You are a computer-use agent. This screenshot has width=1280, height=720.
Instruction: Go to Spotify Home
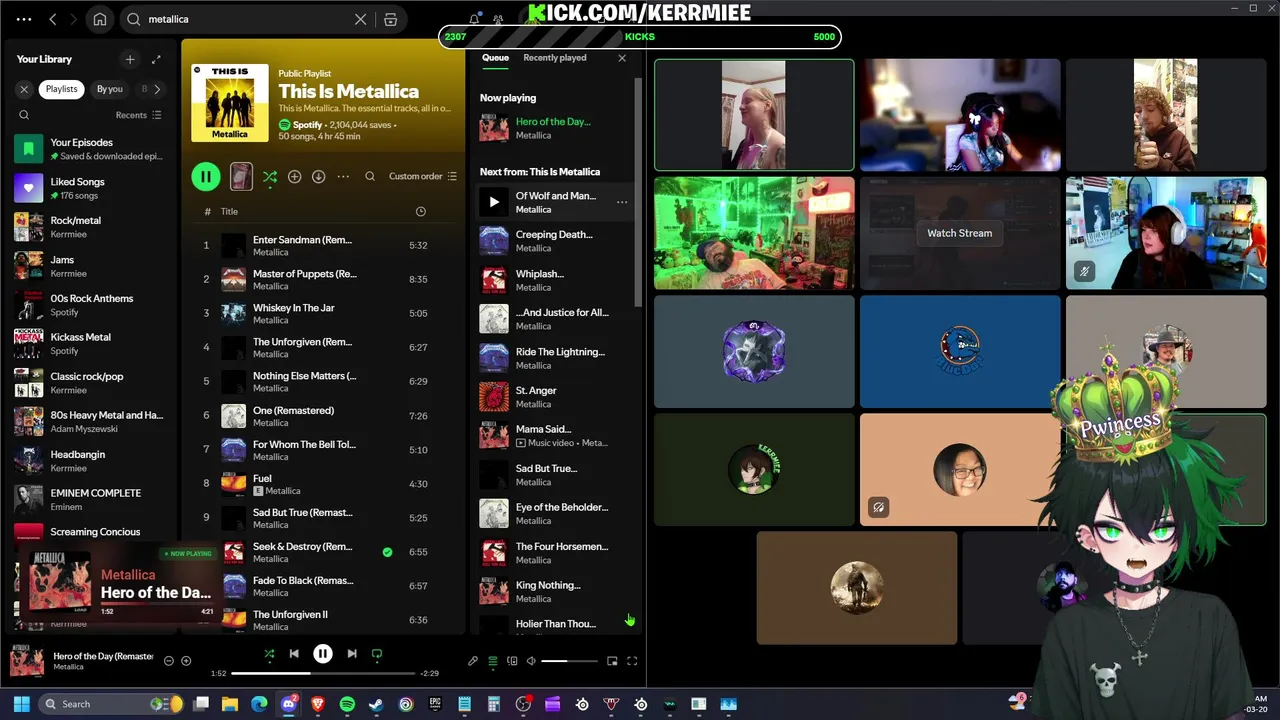100,19
